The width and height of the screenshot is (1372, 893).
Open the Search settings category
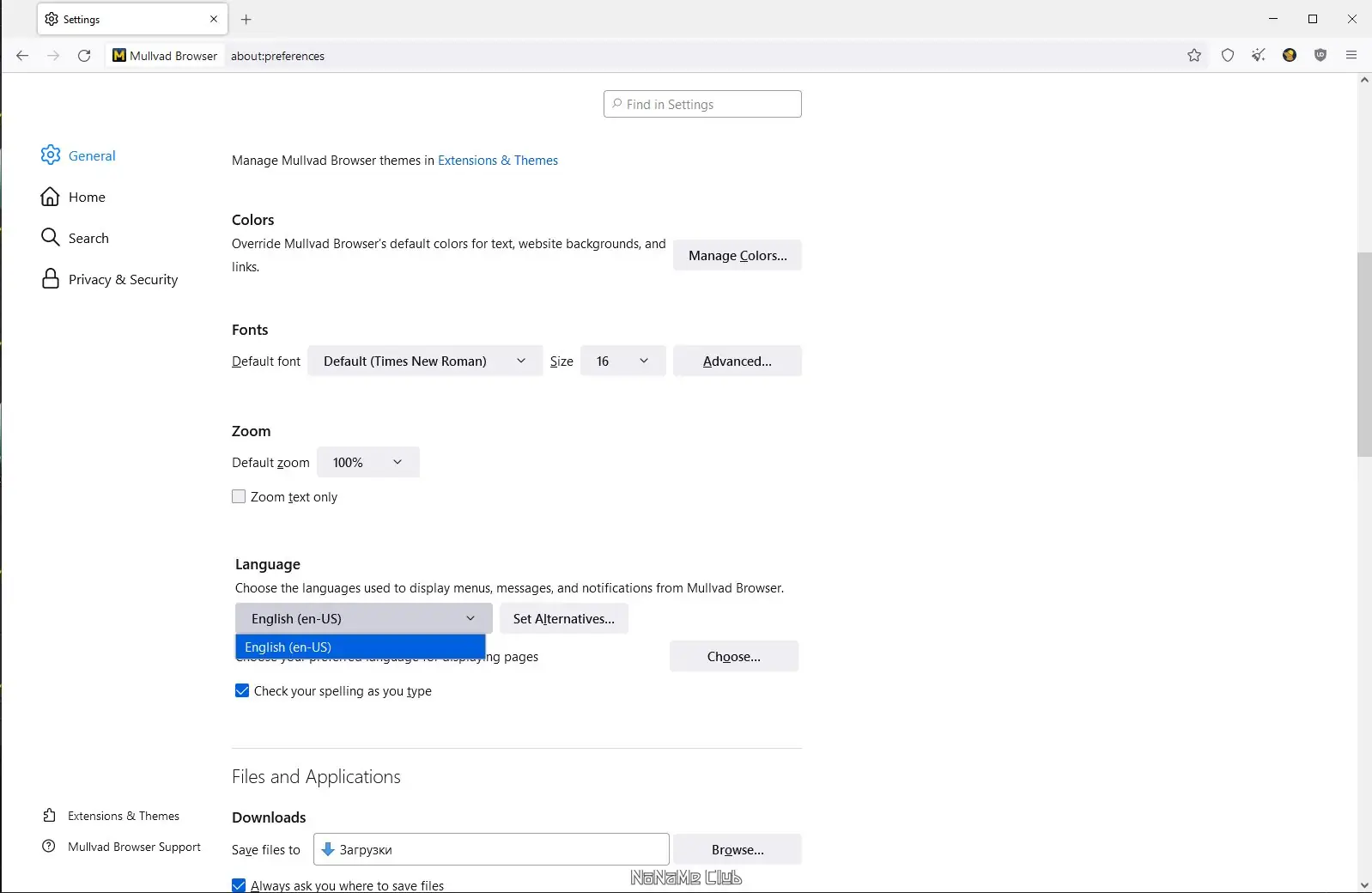point(75,238)
